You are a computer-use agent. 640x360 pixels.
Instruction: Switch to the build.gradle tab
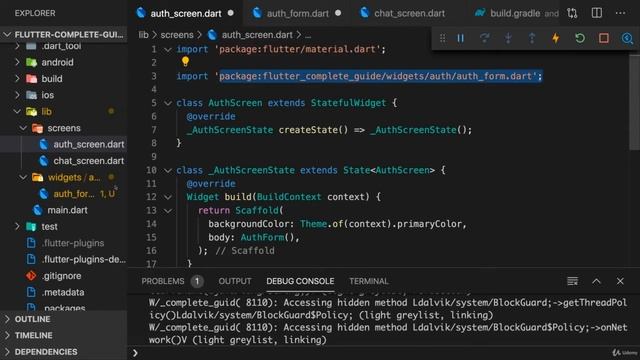(x=515, y=13)
